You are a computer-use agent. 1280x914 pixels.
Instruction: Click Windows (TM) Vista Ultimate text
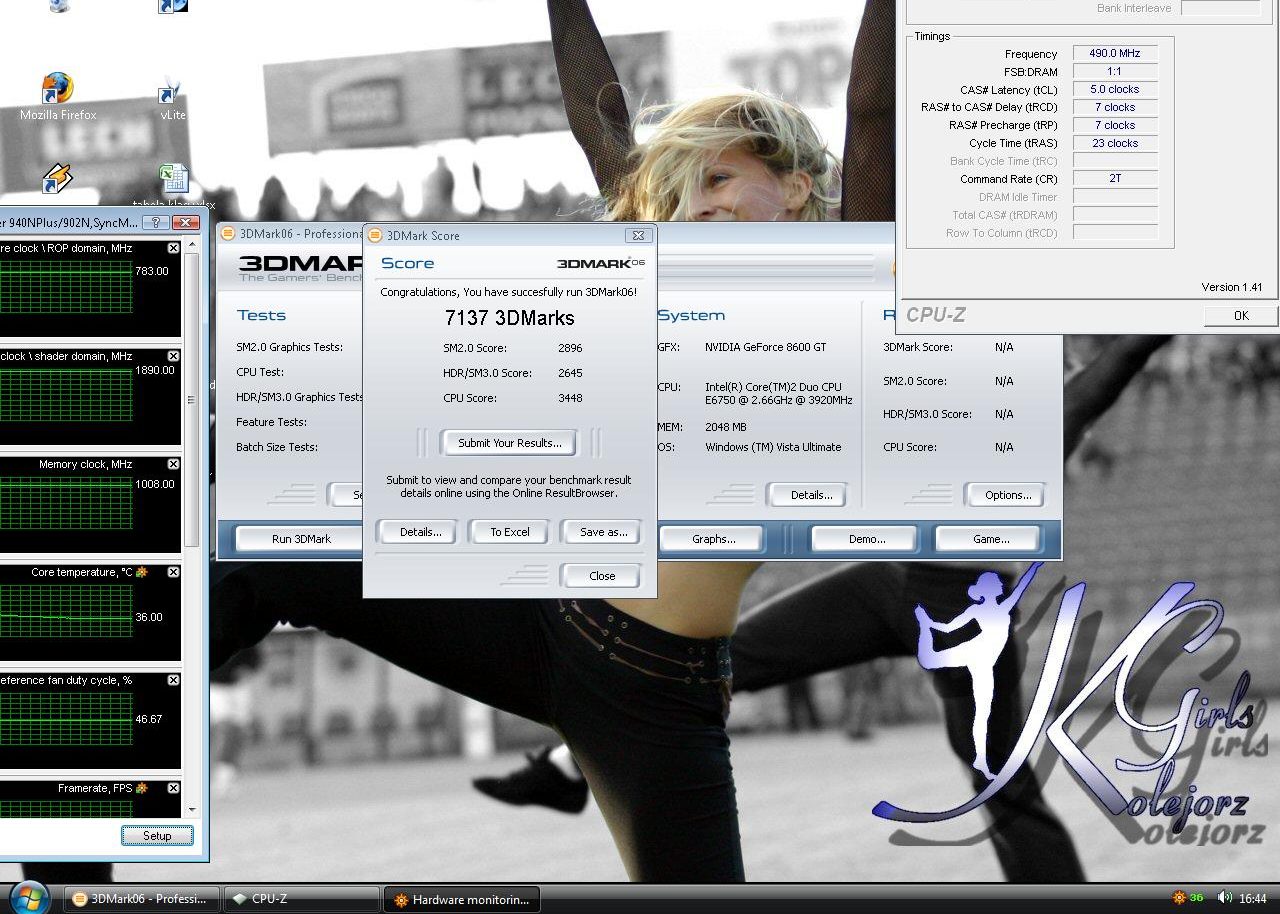coord(773,447)
